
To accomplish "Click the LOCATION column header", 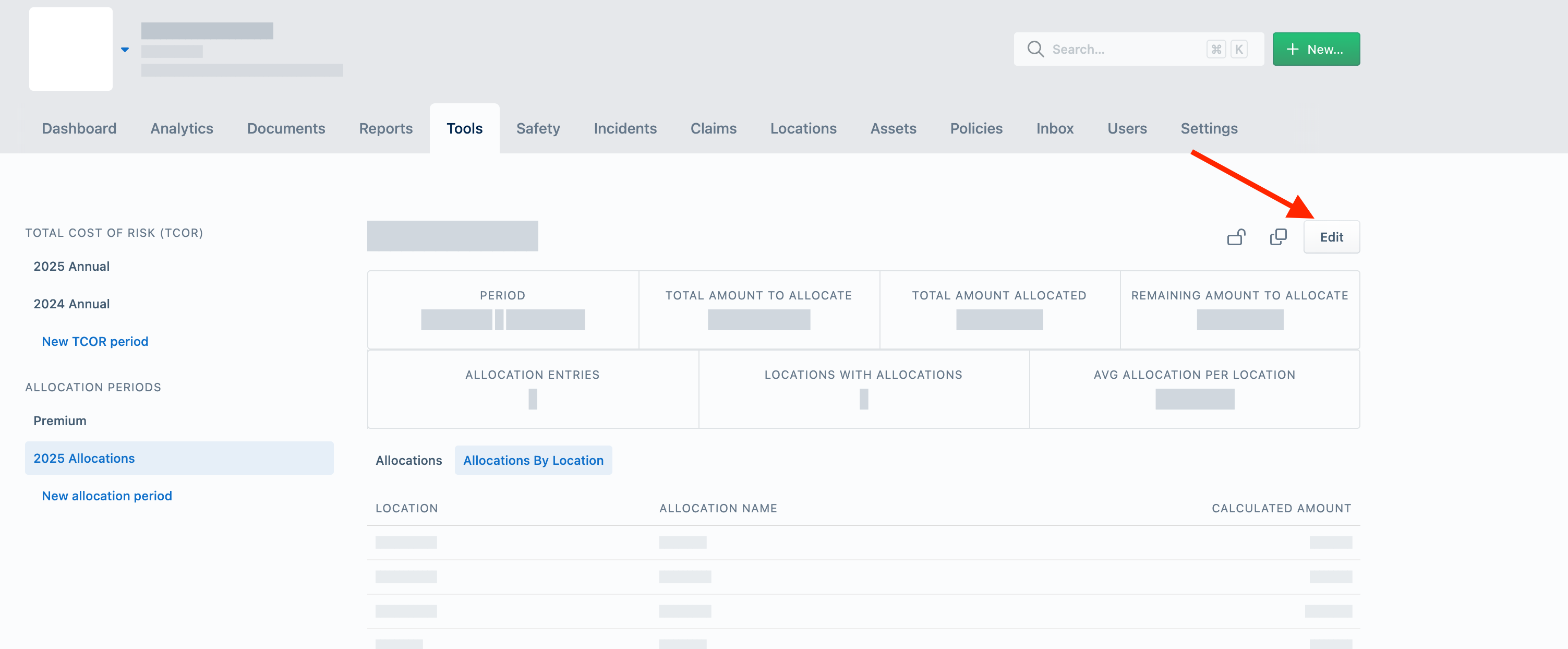I will (x=407, y=508).
